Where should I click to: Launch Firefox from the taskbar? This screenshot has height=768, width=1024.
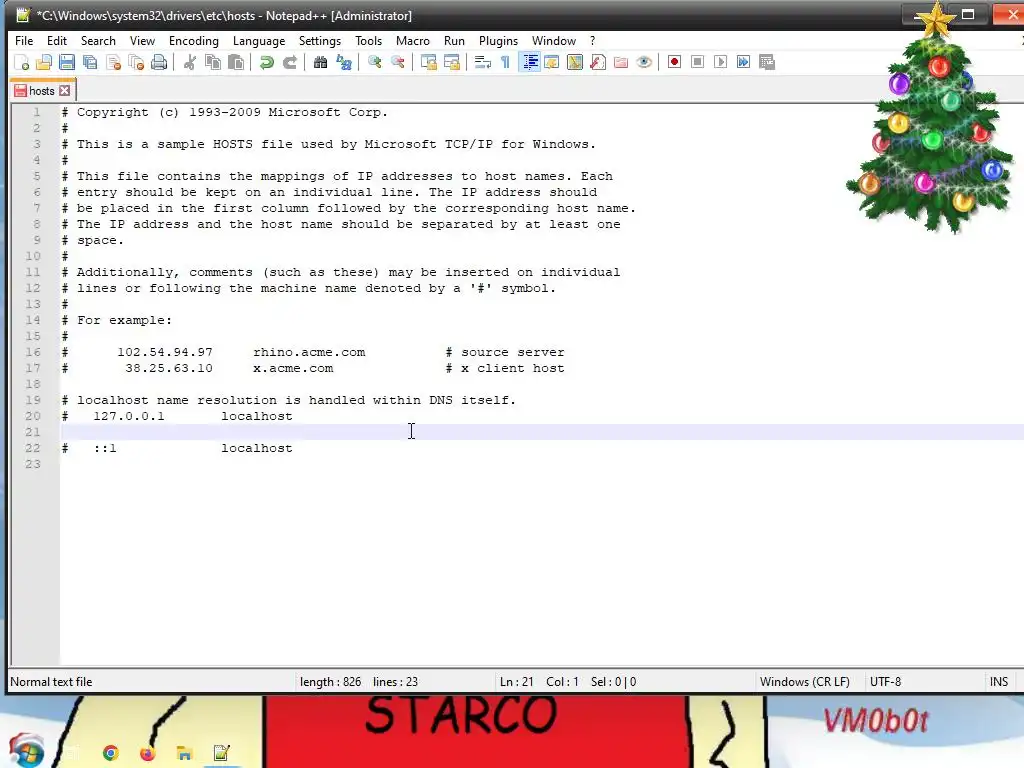[148, 753]
